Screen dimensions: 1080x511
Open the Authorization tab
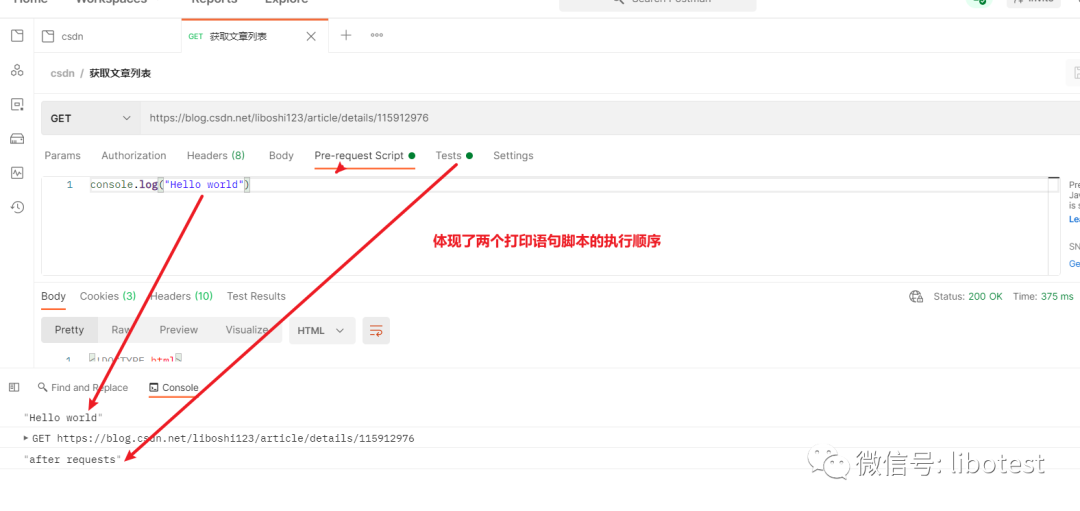point(134,156)
